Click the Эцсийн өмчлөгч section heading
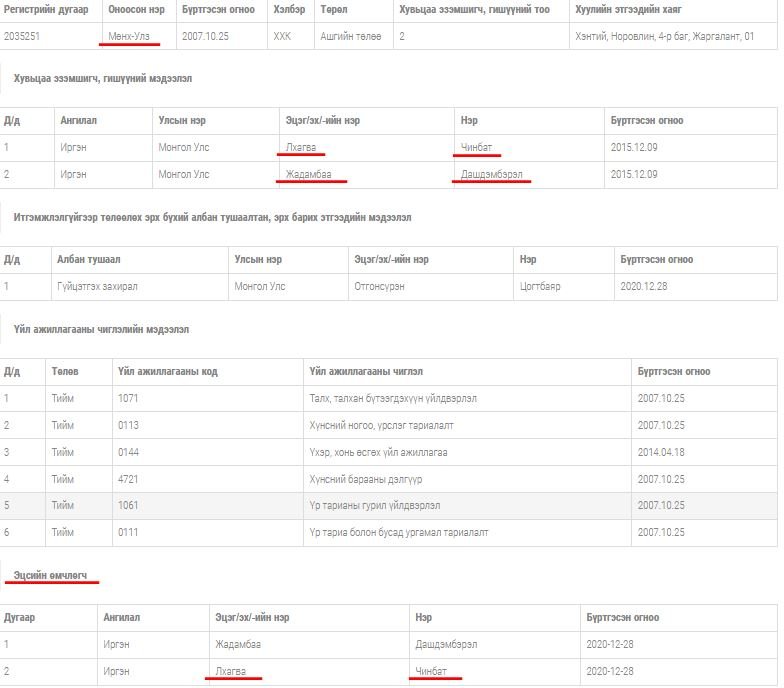 [x=50, y=575]
